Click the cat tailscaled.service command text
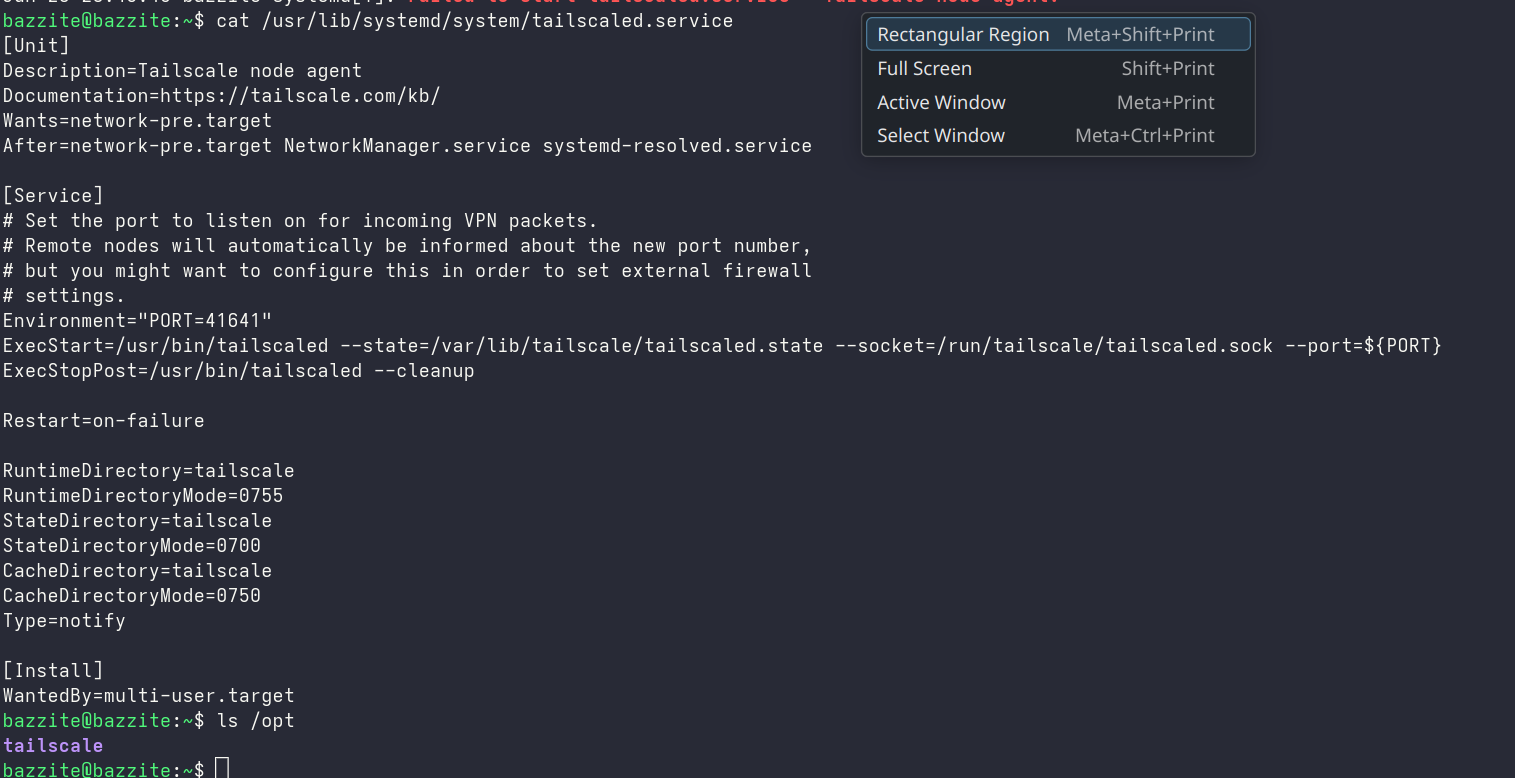Image resolution: width=1515 pixels, height=778 pixels. pos(475,21)
